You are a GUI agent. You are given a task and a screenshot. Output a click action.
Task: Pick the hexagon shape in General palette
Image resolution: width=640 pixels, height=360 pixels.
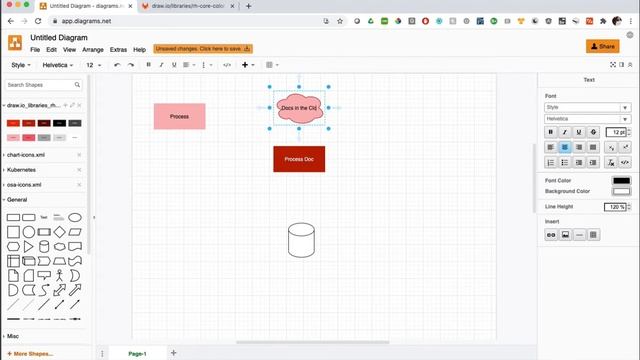[13, 247]
